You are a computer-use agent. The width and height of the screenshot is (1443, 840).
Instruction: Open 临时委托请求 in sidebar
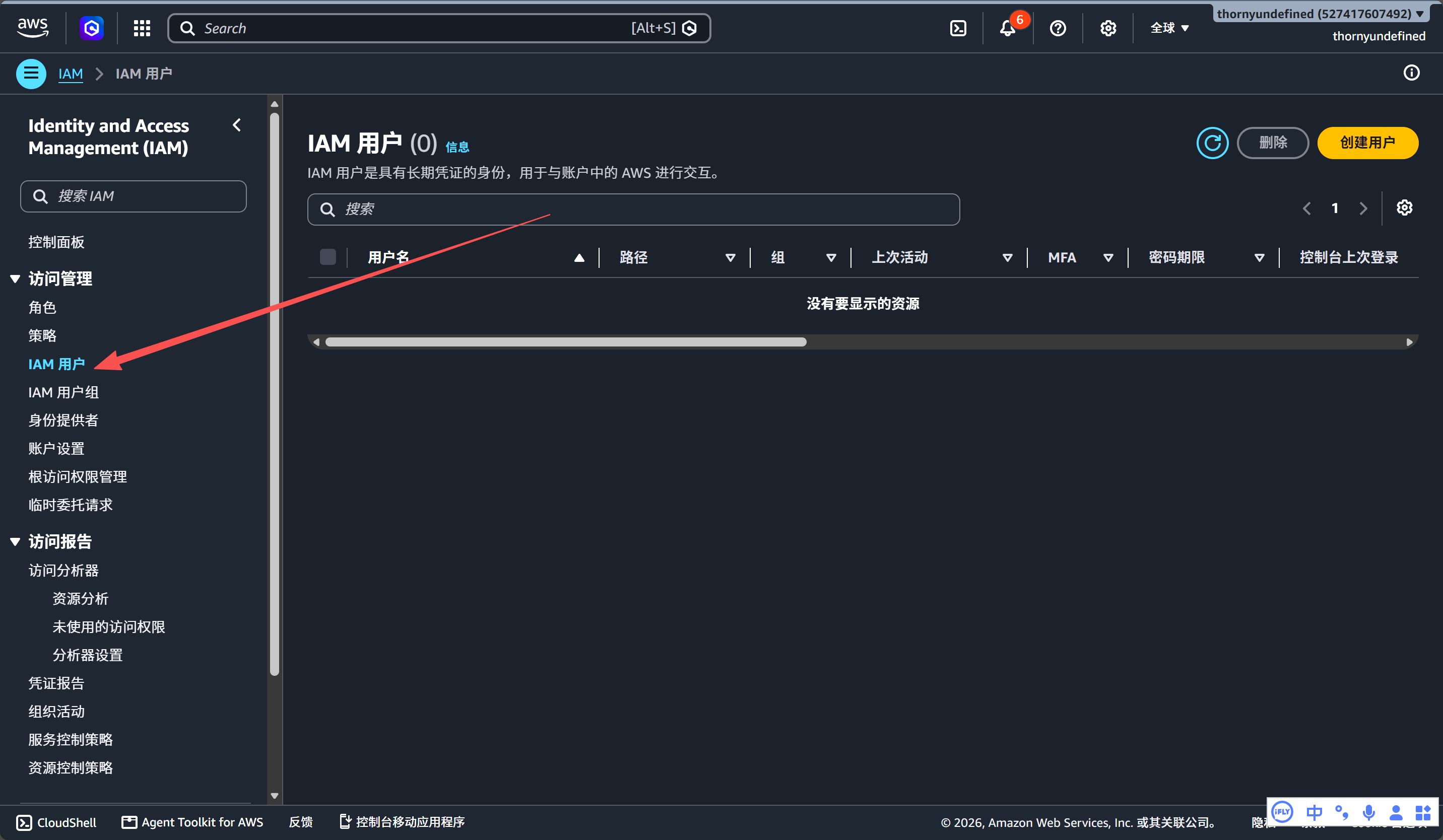tap(71, 505)
